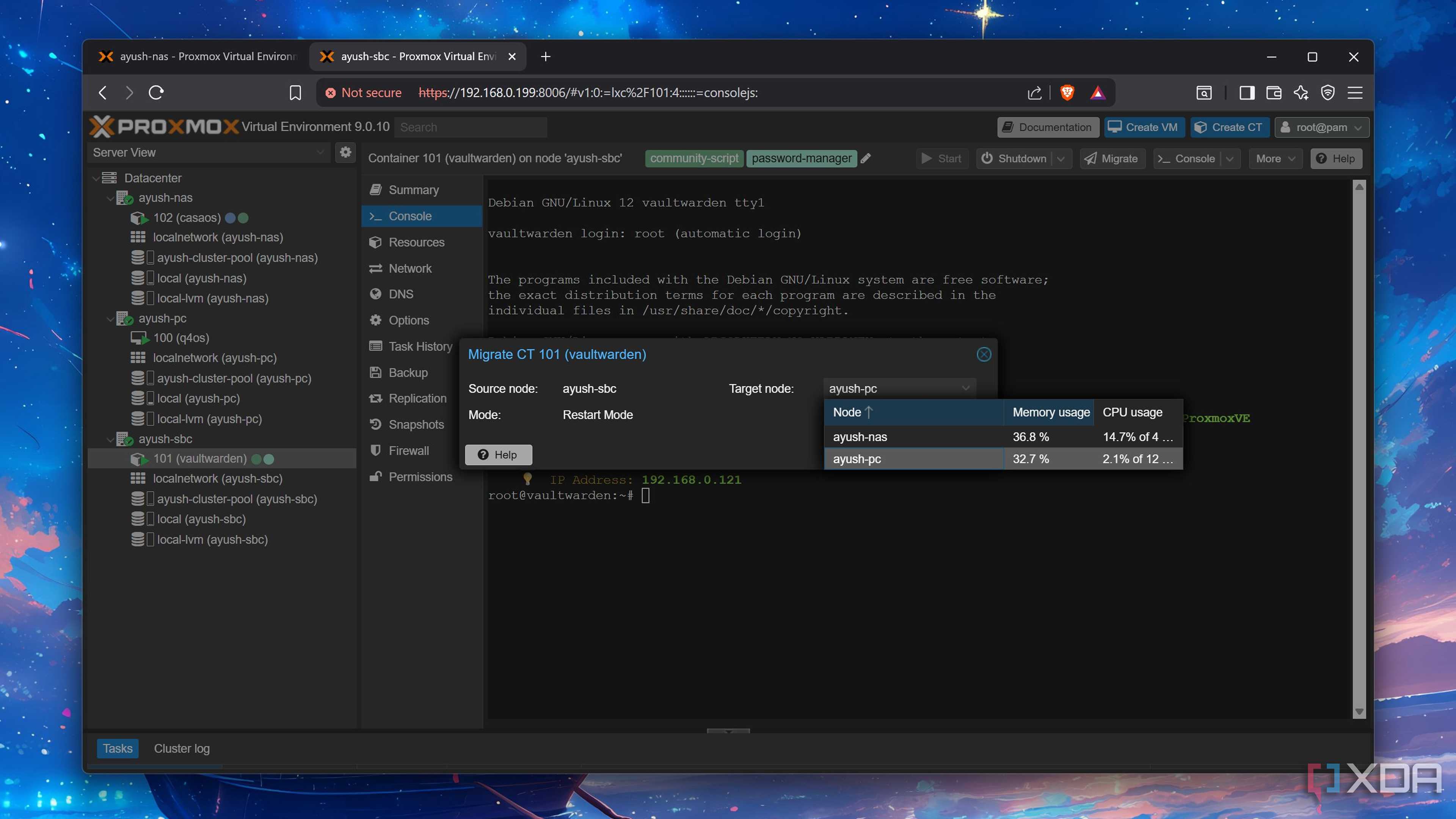This screenshot has height=819, width=1456.
Task: Open the Snapshots menu item
Action: 422,425
